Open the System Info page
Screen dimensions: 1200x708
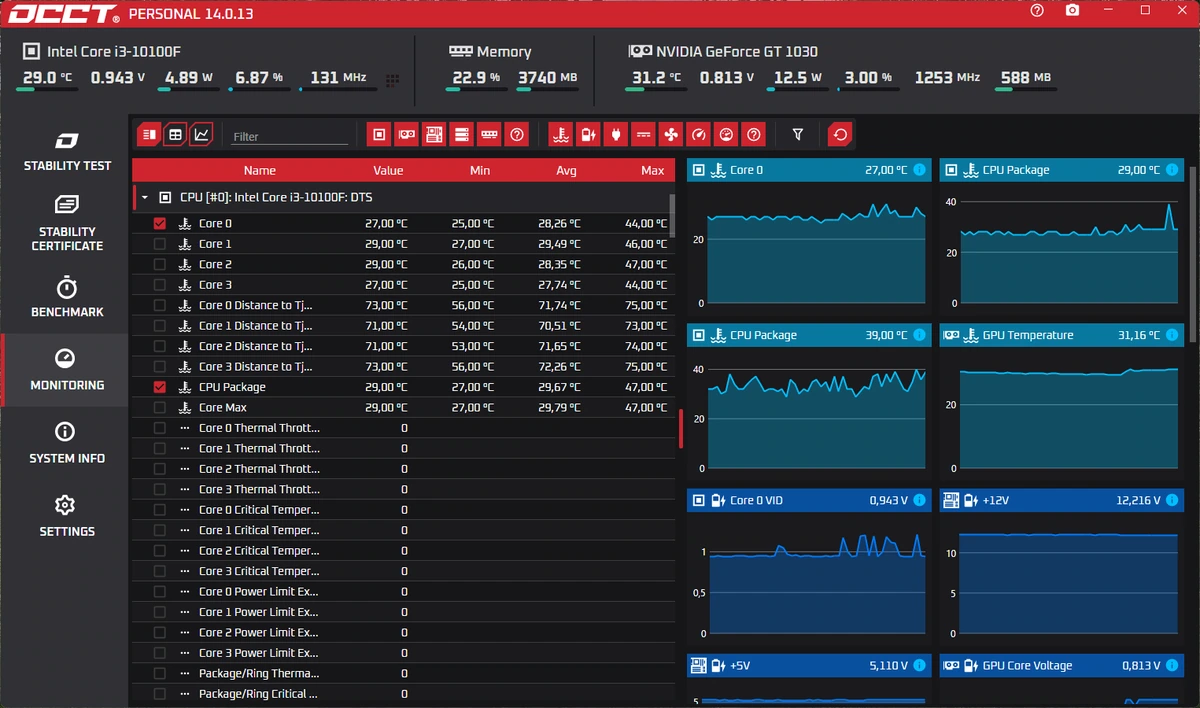[67, 444]
